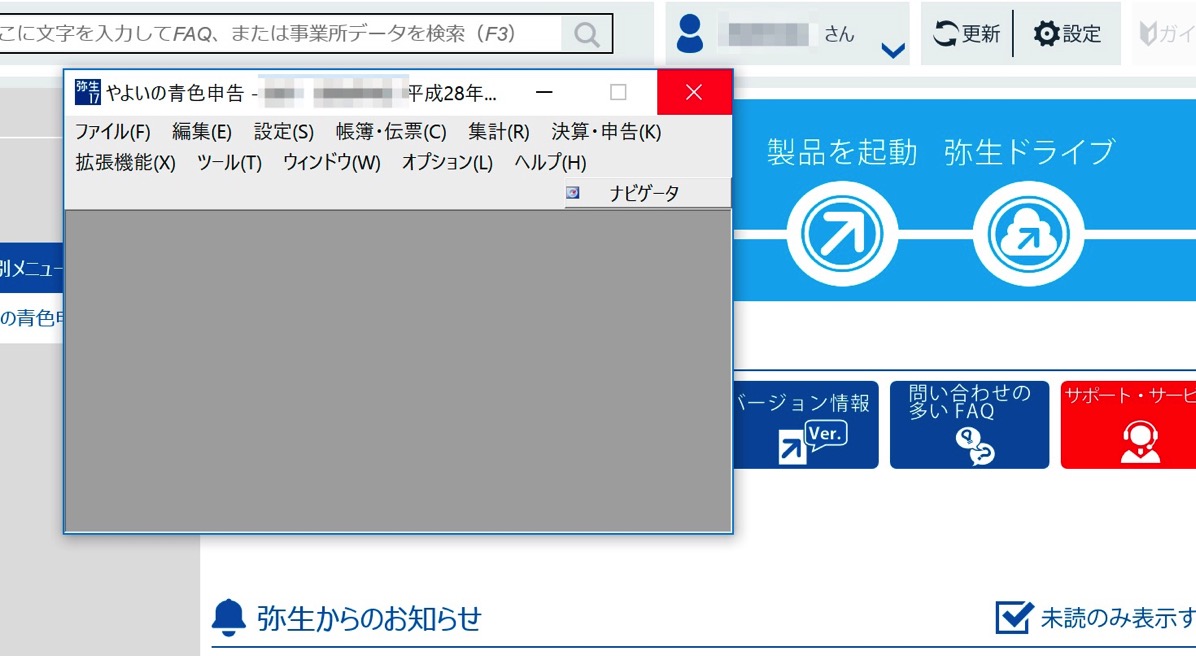
Task: Click the やよいの青色申告 title bar app icon
Action: [88, 92]
